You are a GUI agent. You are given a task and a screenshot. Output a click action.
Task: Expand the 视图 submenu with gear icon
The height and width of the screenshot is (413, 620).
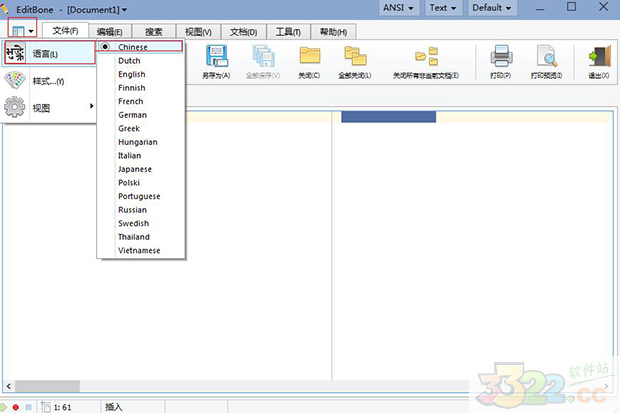[48, 108]
